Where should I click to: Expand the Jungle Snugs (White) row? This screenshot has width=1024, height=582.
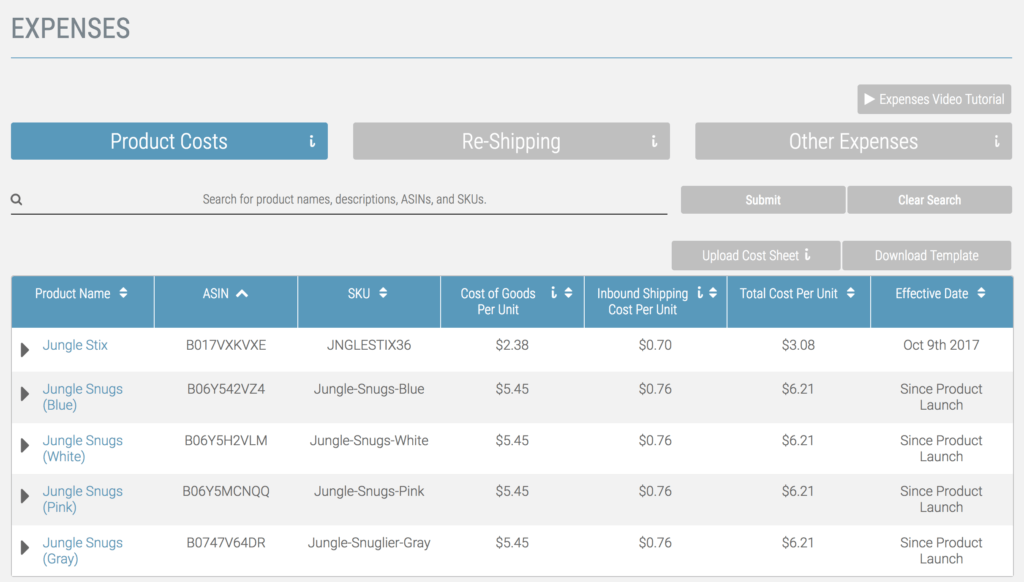pyautogui.click(x=25, y=445)
